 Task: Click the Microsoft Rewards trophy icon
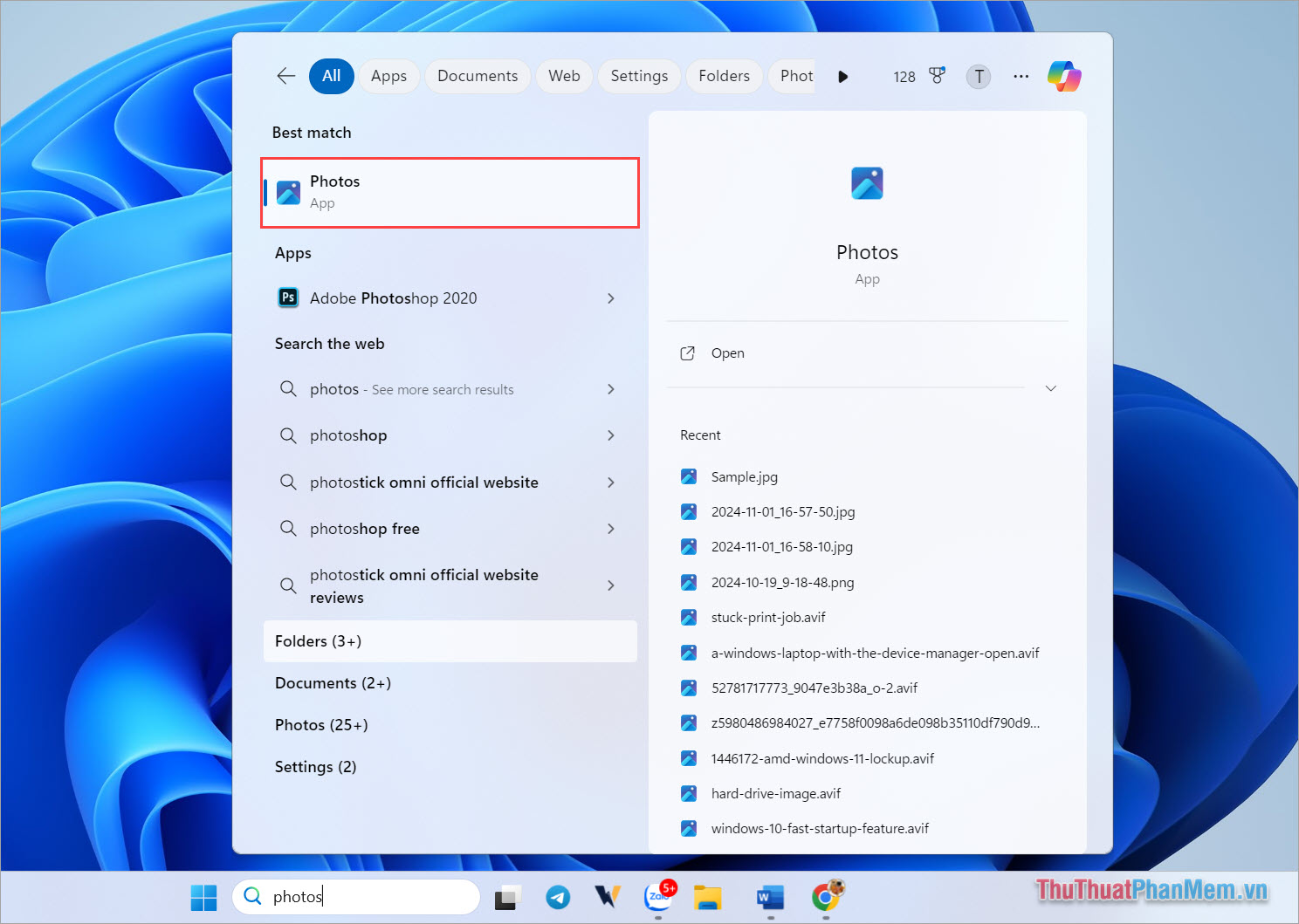(x=937, y=76)
